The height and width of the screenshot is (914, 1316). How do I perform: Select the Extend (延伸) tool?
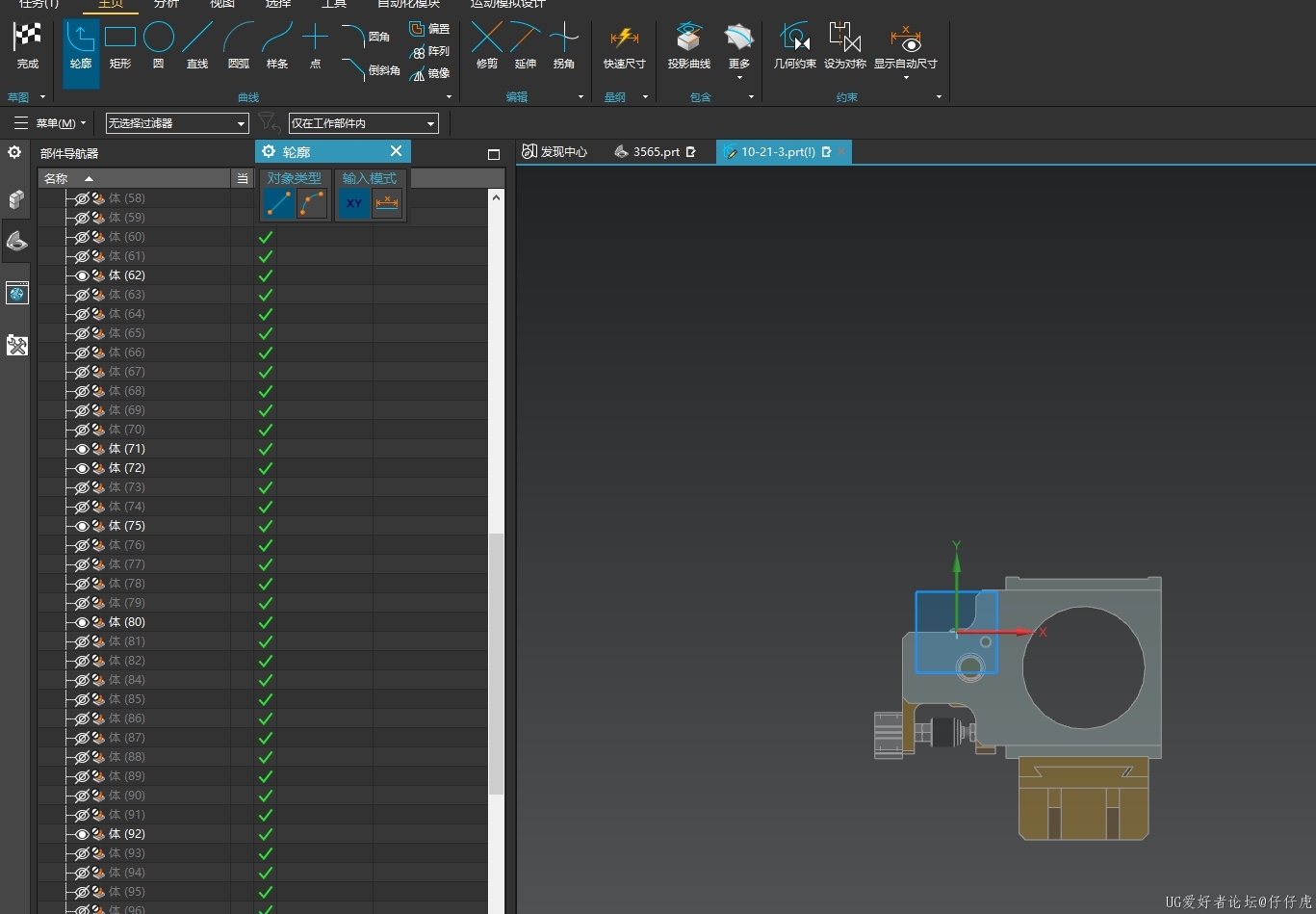[x=526, y=46]
